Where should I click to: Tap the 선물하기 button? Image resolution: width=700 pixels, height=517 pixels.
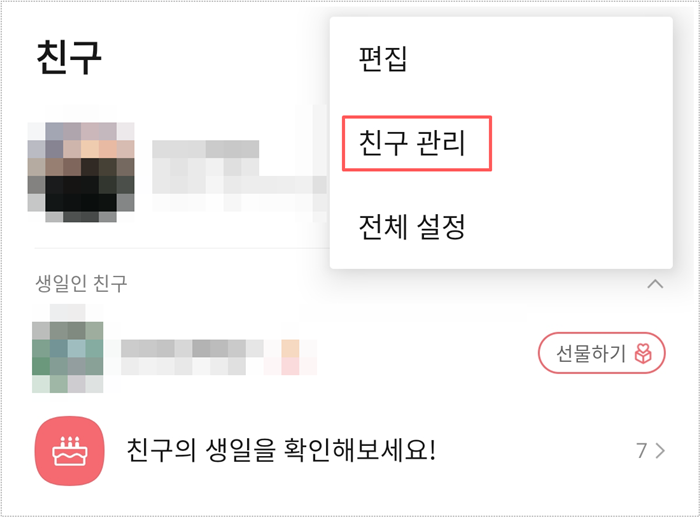pos(601,353)
